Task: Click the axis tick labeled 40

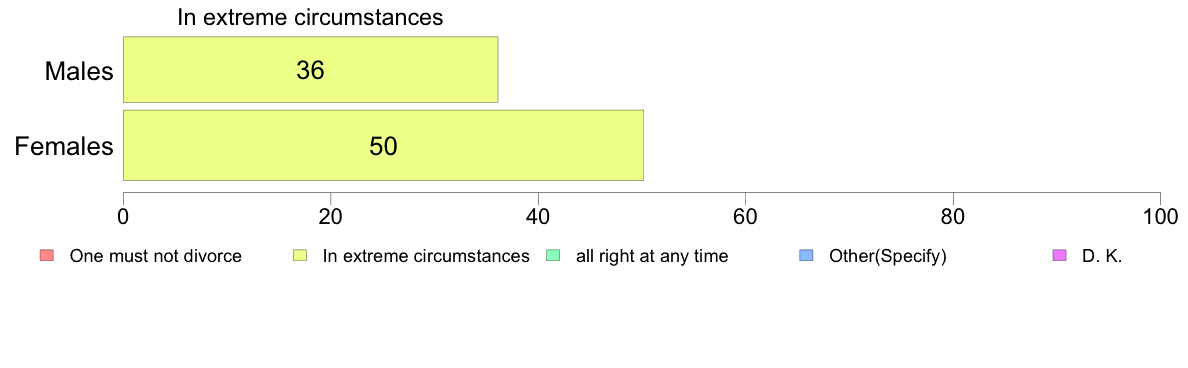Action: coord(538,216)
